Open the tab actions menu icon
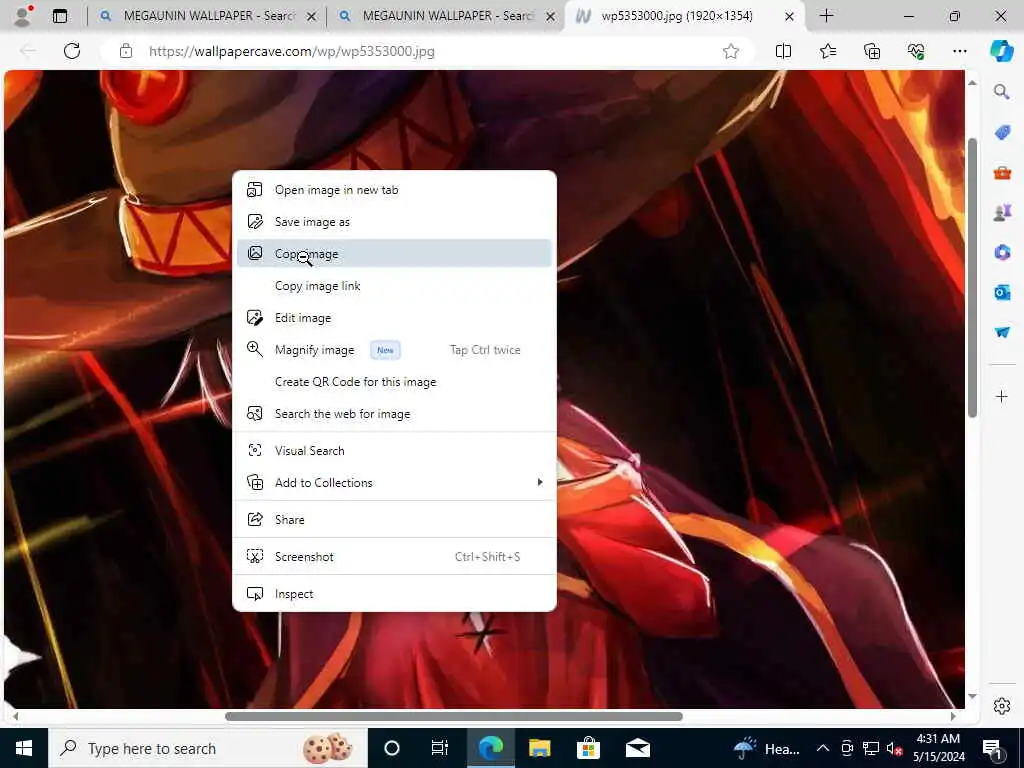The image size is (1024, 768). (60, 16)
